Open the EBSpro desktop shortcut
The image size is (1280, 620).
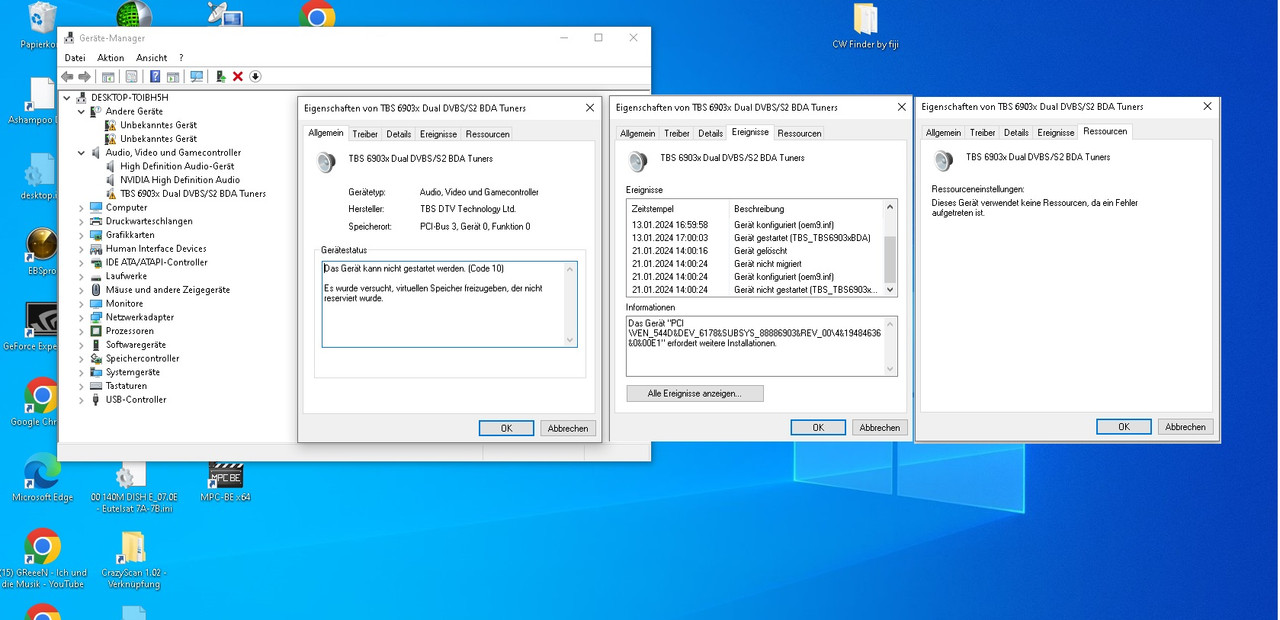point(42,251)
